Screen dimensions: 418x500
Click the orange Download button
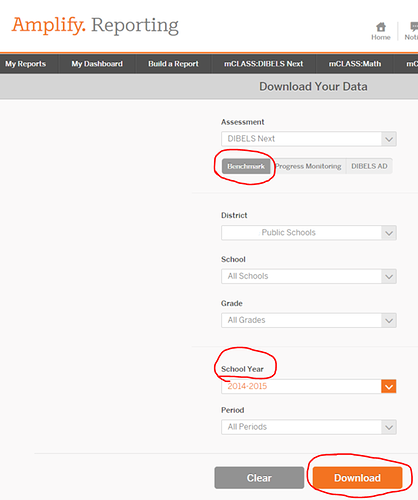[357, 478]
